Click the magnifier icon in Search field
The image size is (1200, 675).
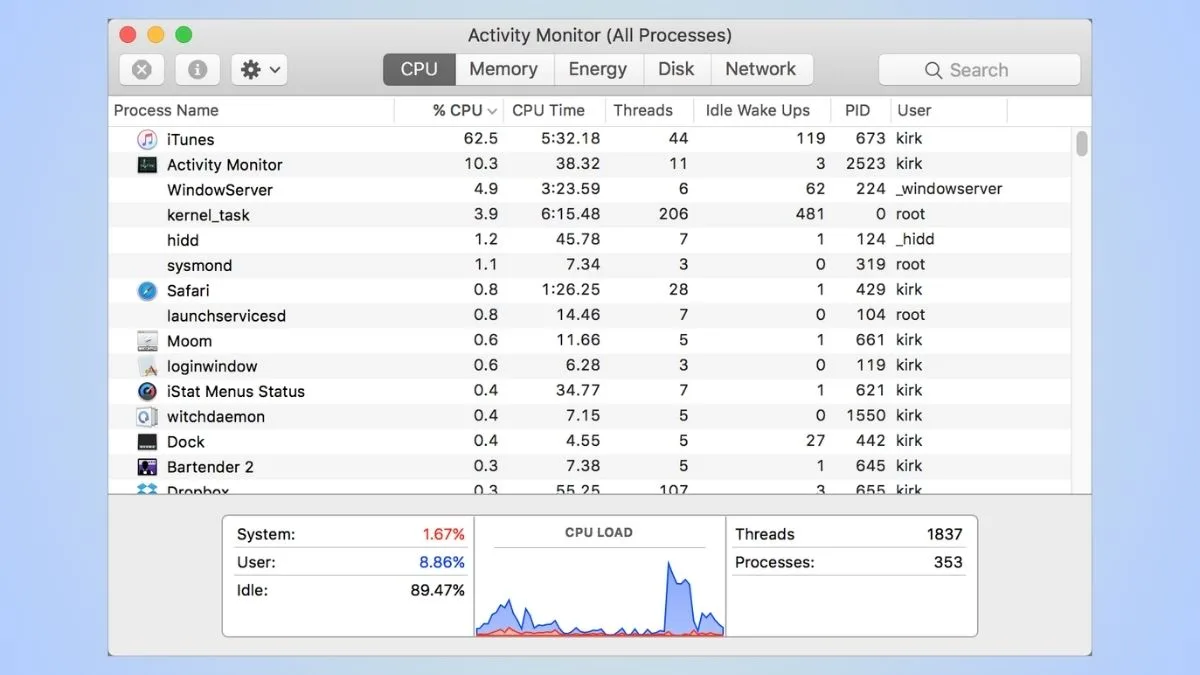[x=933, y=70]
